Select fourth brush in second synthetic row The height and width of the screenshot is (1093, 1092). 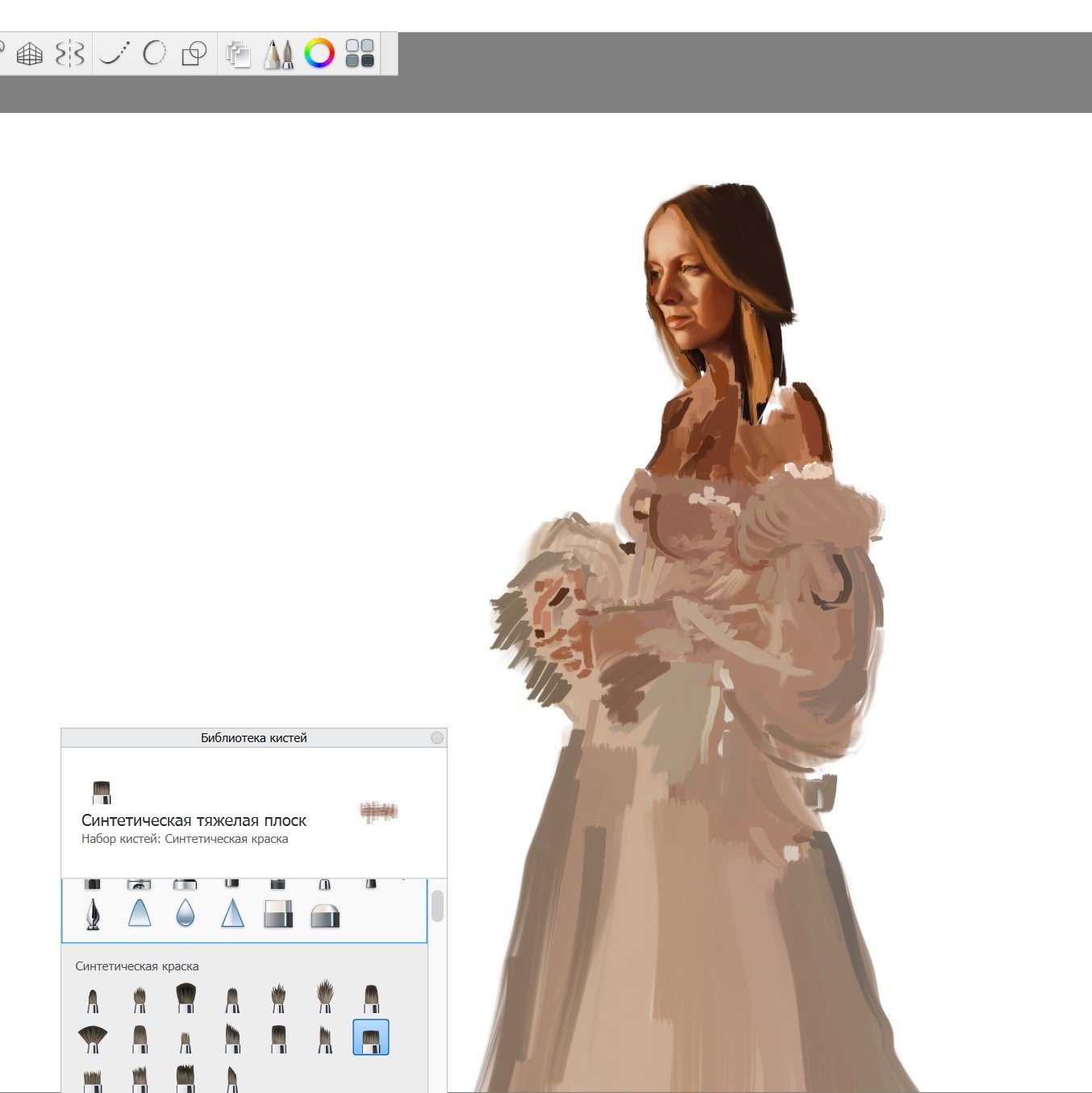tap(232, 1039)
